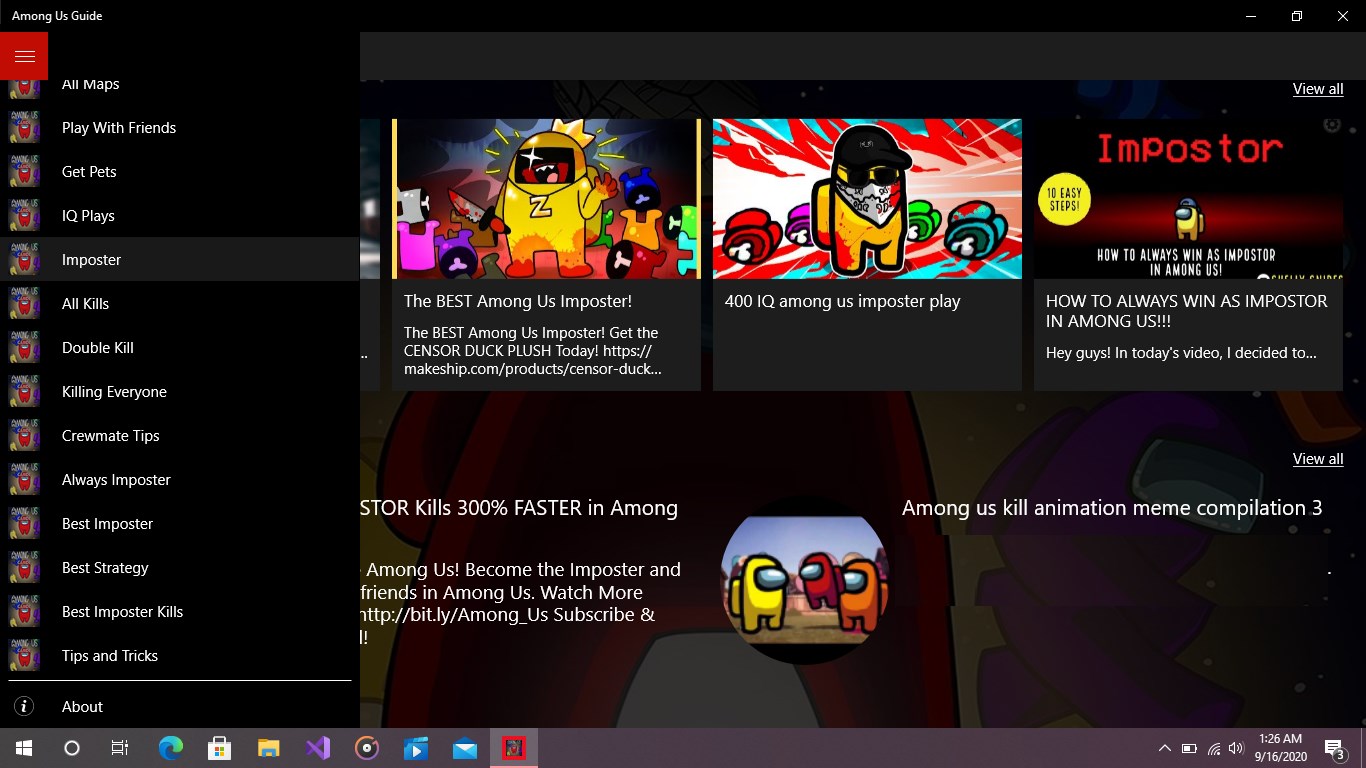The image size is (1366, 768).
Task: Click the About info icon
Action: [x=24, y=707]
